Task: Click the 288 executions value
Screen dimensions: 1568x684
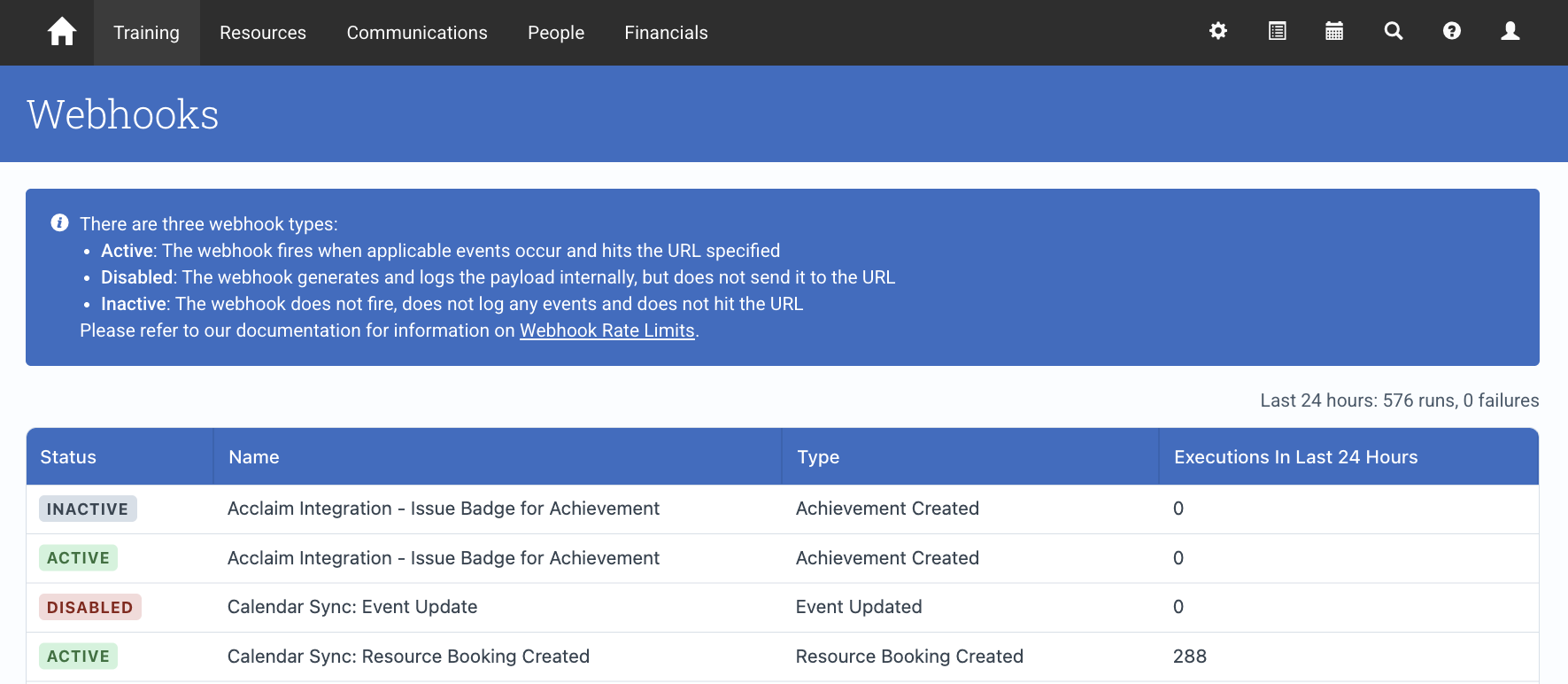Action: [x=1190, y=657]
